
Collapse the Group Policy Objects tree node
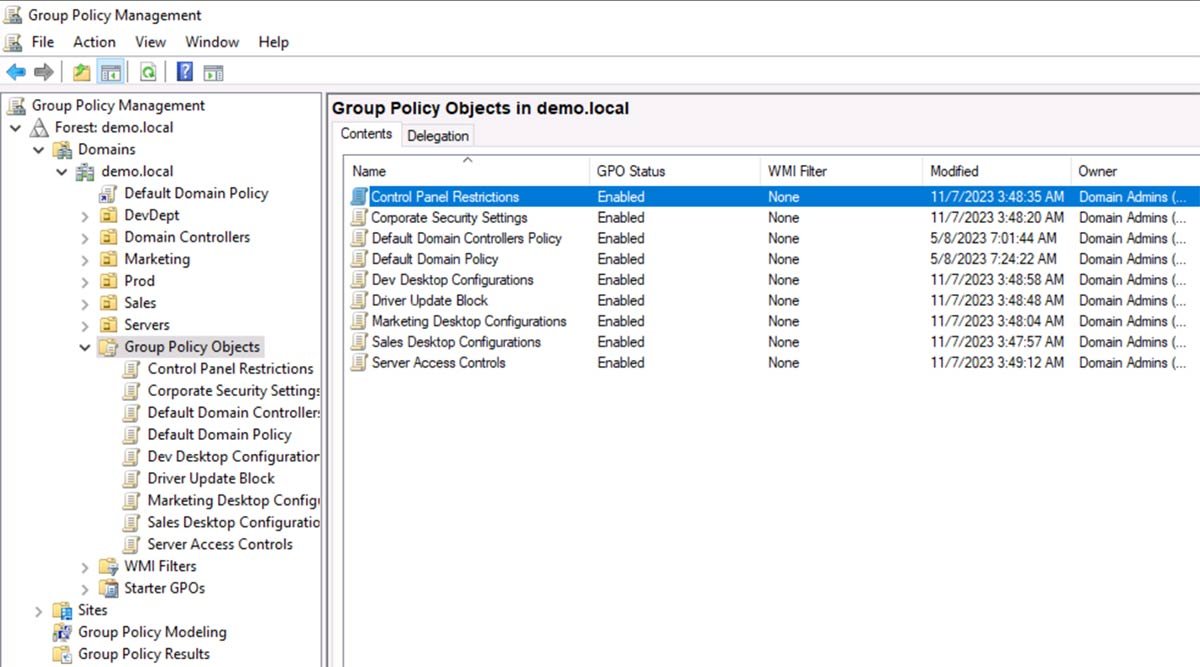coord(85,347)
